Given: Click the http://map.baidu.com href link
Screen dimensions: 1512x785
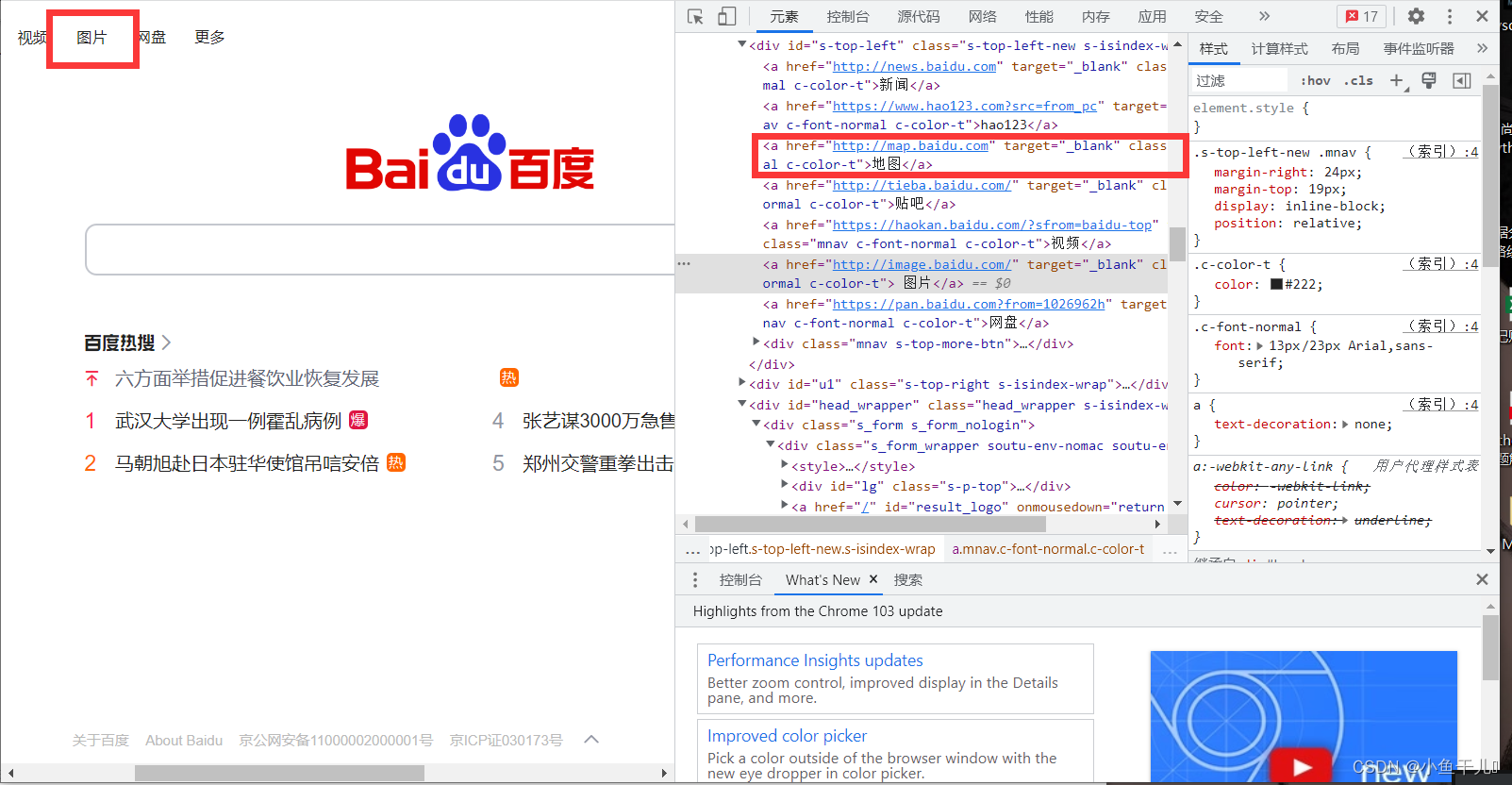Looking at the screenshot, I should tap(910, 145).
